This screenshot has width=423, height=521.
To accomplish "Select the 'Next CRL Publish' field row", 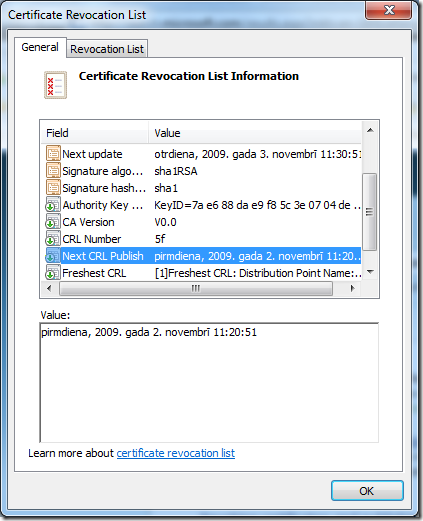I will click(x=201, y=256).
